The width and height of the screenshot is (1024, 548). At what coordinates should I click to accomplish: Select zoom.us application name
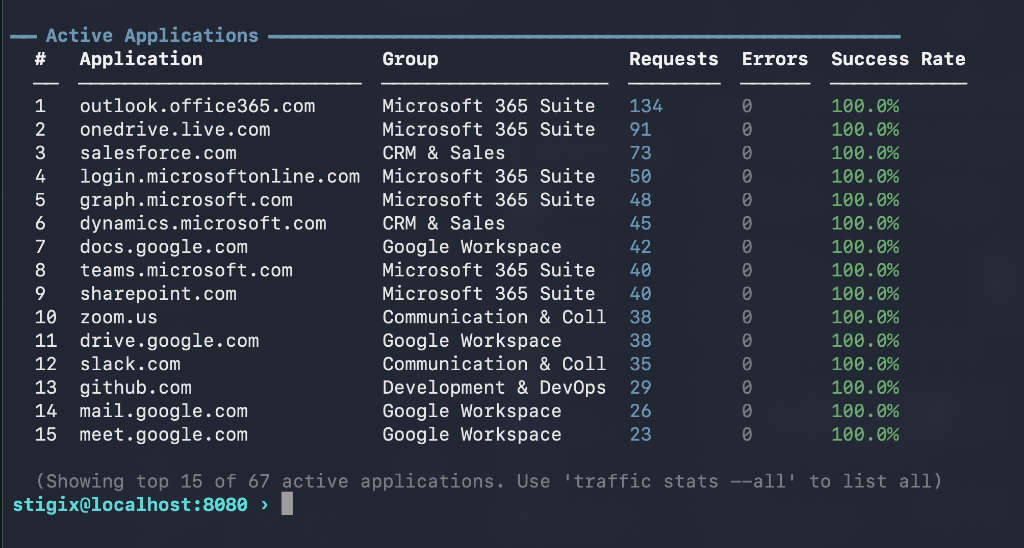click(119, 317)
